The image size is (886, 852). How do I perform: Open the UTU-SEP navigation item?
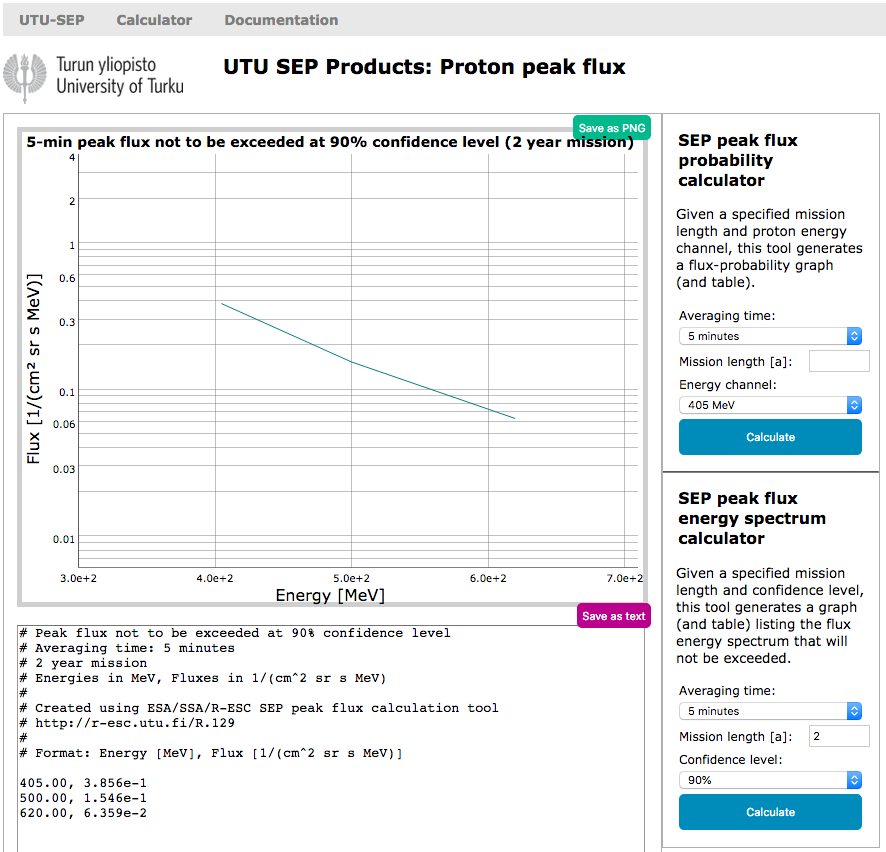pos(51,20)
